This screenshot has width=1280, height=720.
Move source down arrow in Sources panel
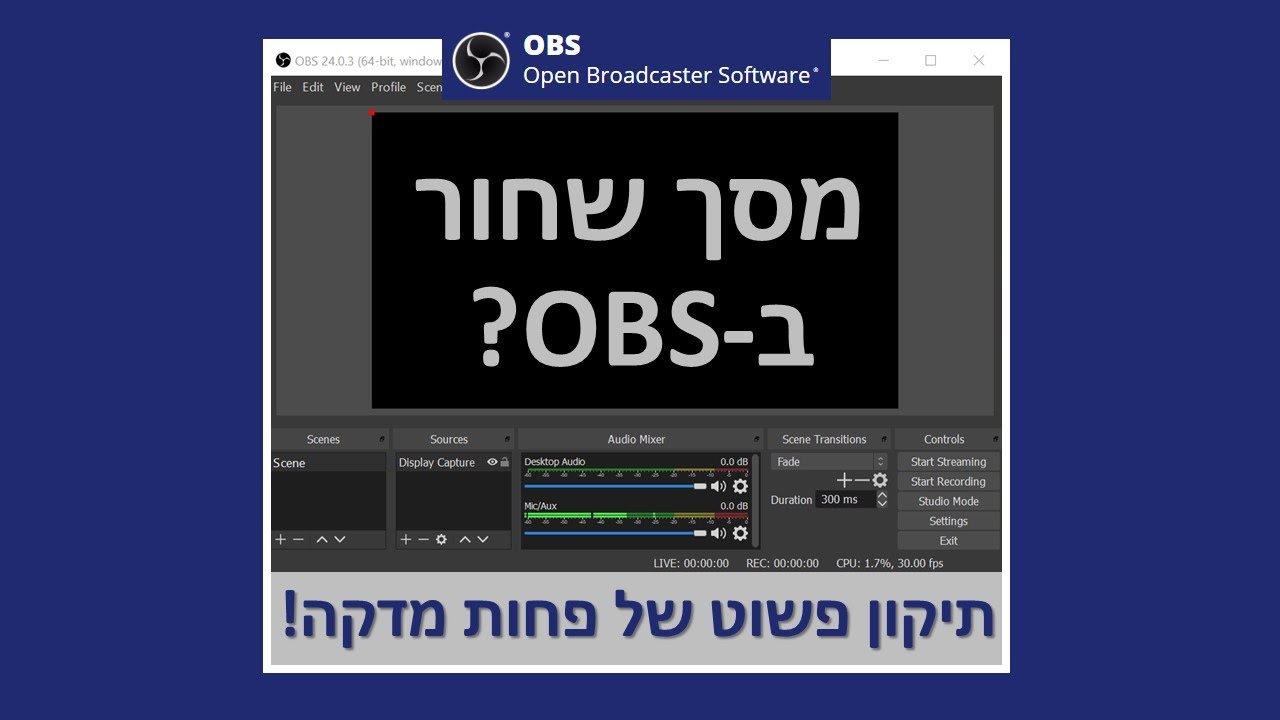tap(483, 539)
